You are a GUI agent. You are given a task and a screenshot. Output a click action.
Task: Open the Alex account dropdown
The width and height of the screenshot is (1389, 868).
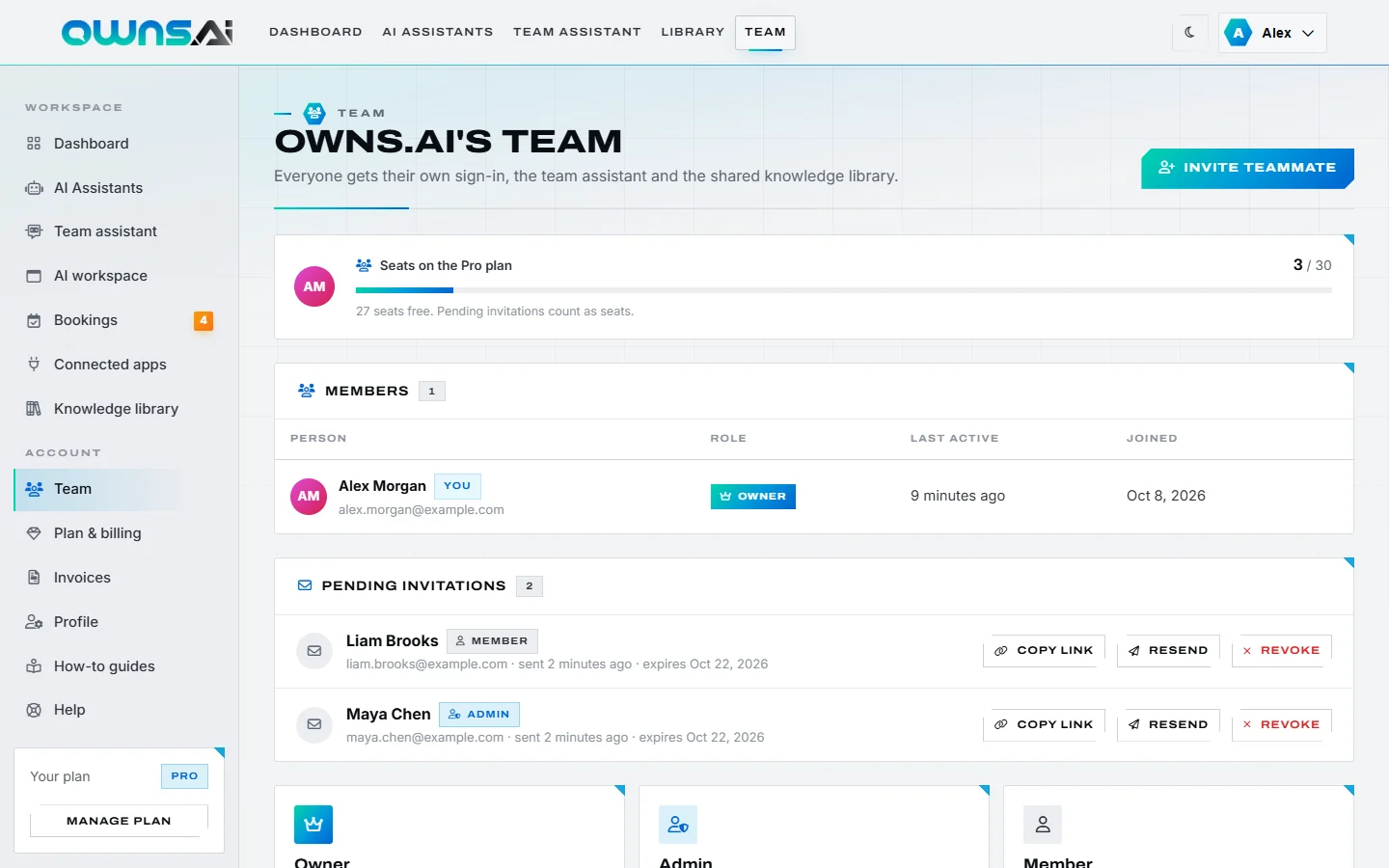(x=1272, y=33)
